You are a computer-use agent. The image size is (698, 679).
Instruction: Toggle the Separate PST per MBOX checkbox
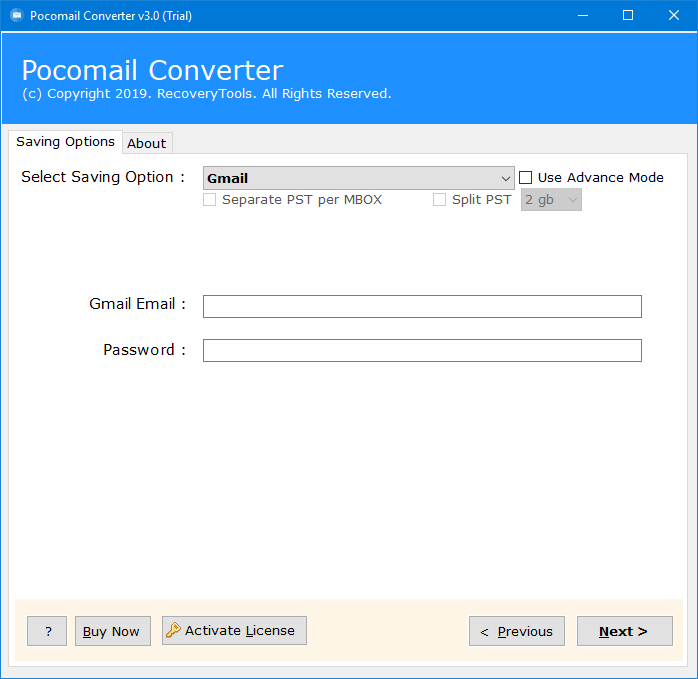[209, 199]
